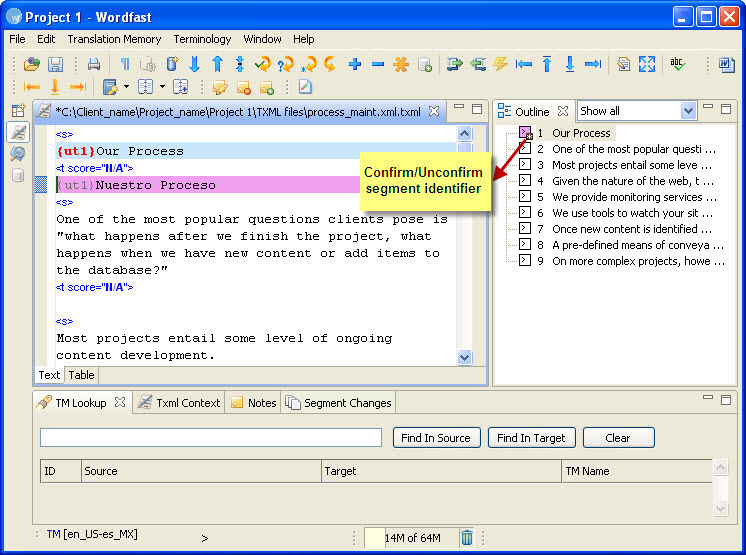Open the Show all filter combo box

[637, 111]
